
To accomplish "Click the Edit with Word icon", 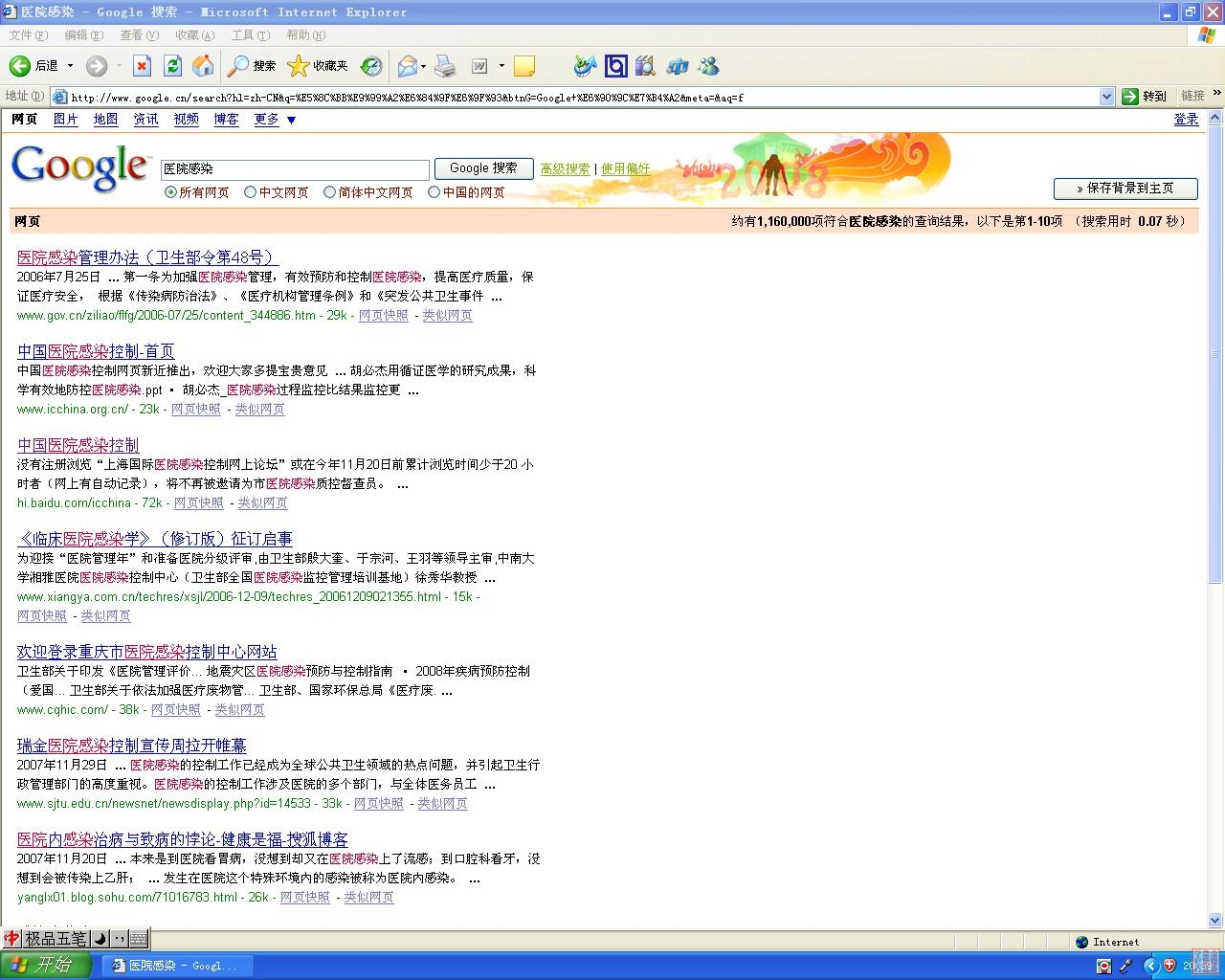I will (x=479, y=66).
